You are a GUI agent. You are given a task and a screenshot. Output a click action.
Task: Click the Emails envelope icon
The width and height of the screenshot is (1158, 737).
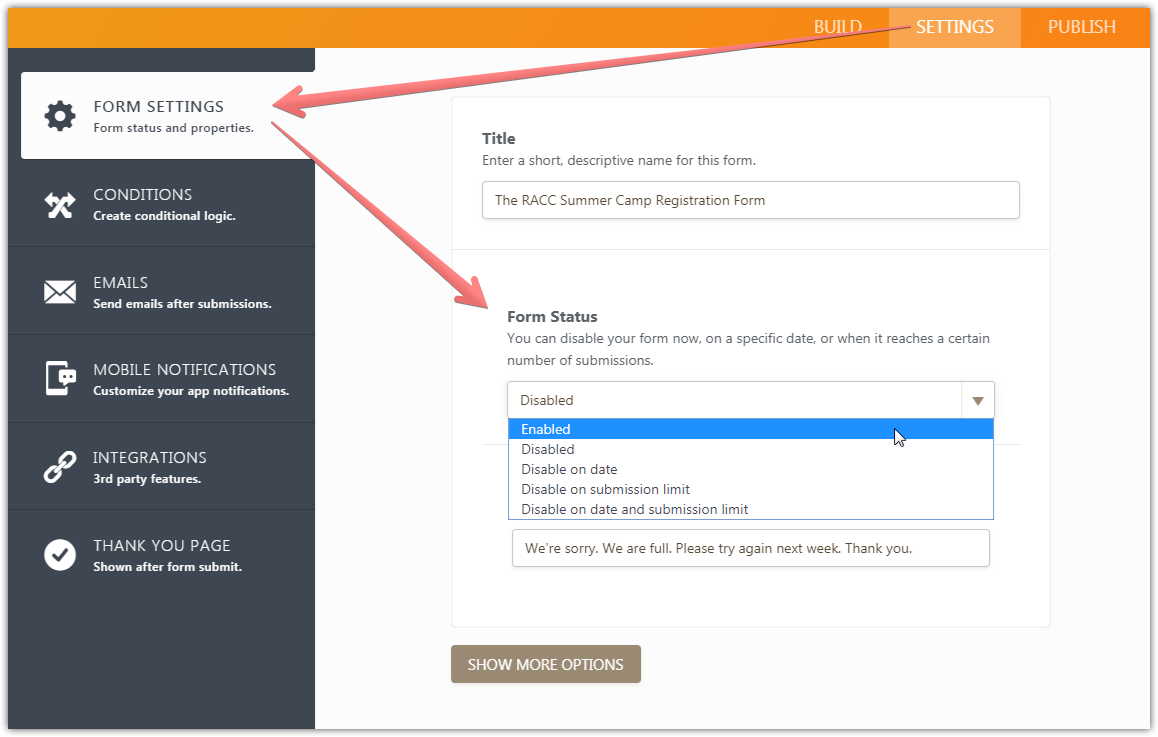(60, 292)
